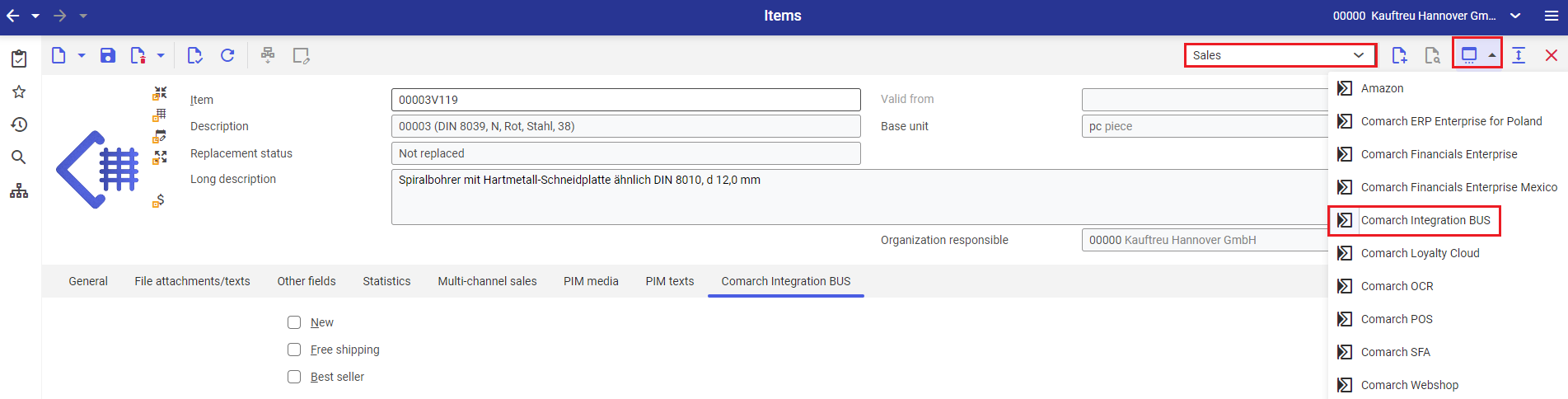This screenshot has width=1568, height=399.
Task: Click the dollar sign link icon
Action: click(158, 200)
